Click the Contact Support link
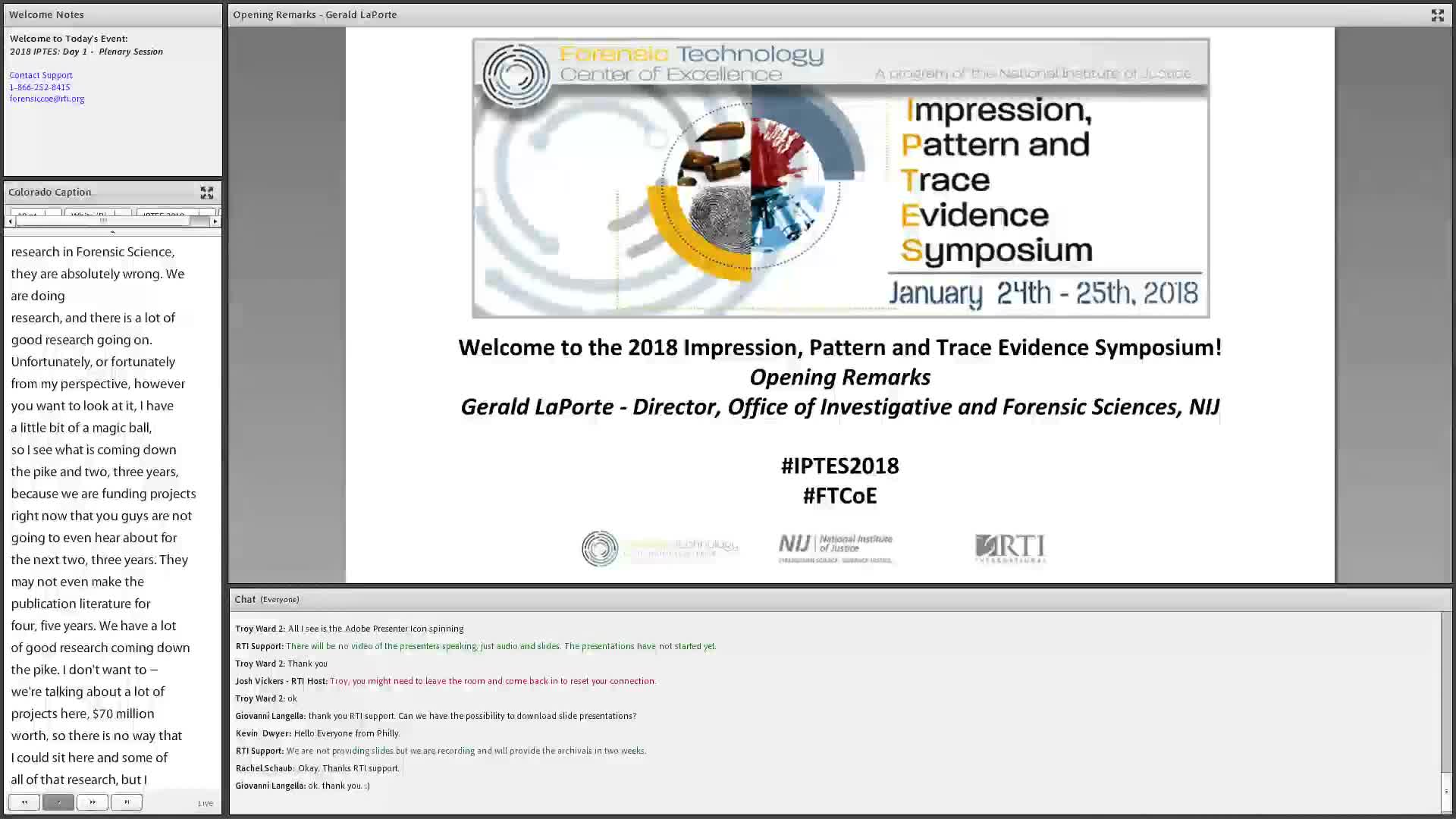This screenshot has height=819, width=1456. click(x=41, y=75)
